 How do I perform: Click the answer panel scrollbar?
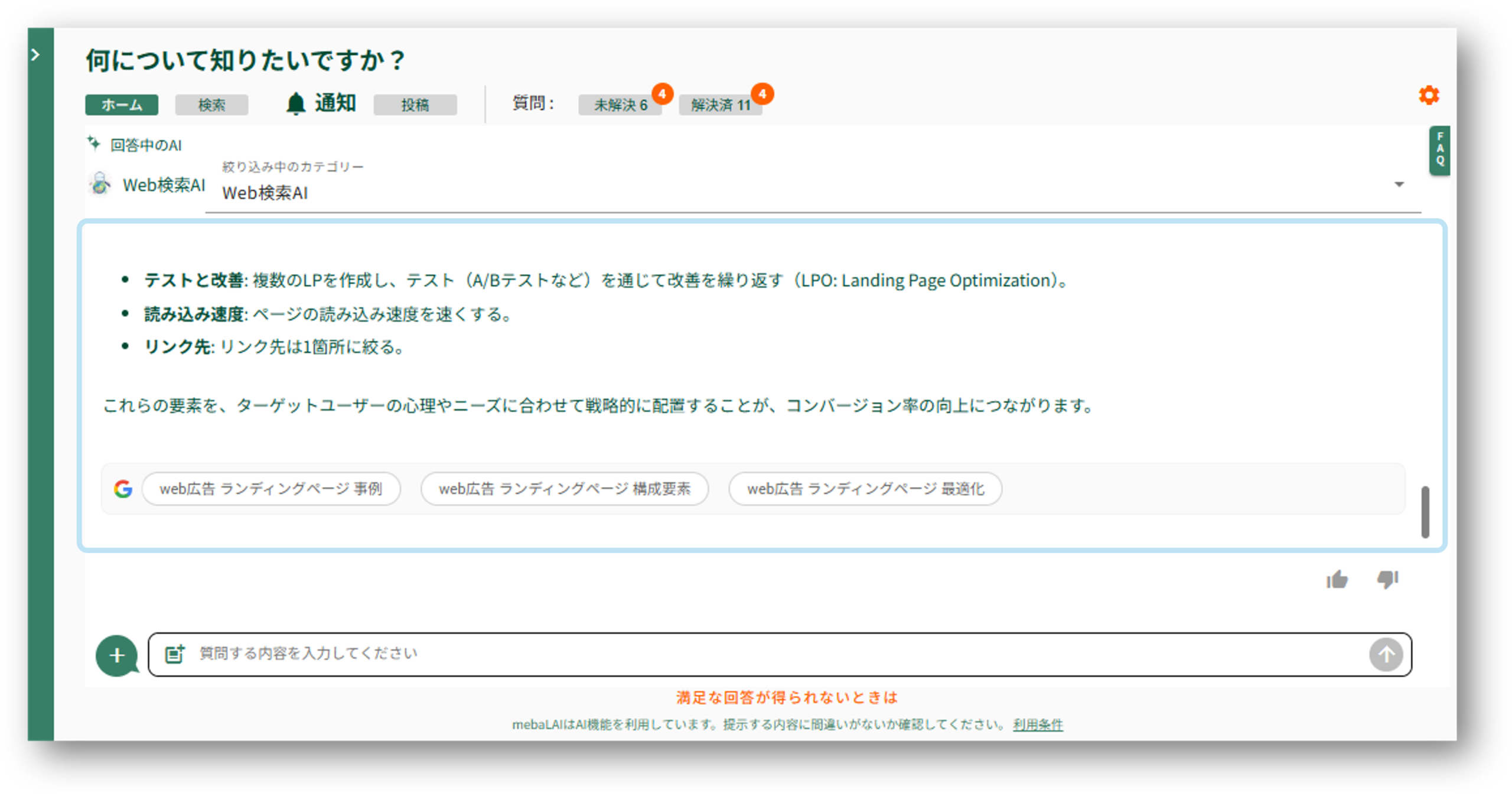pos(1425,512)
